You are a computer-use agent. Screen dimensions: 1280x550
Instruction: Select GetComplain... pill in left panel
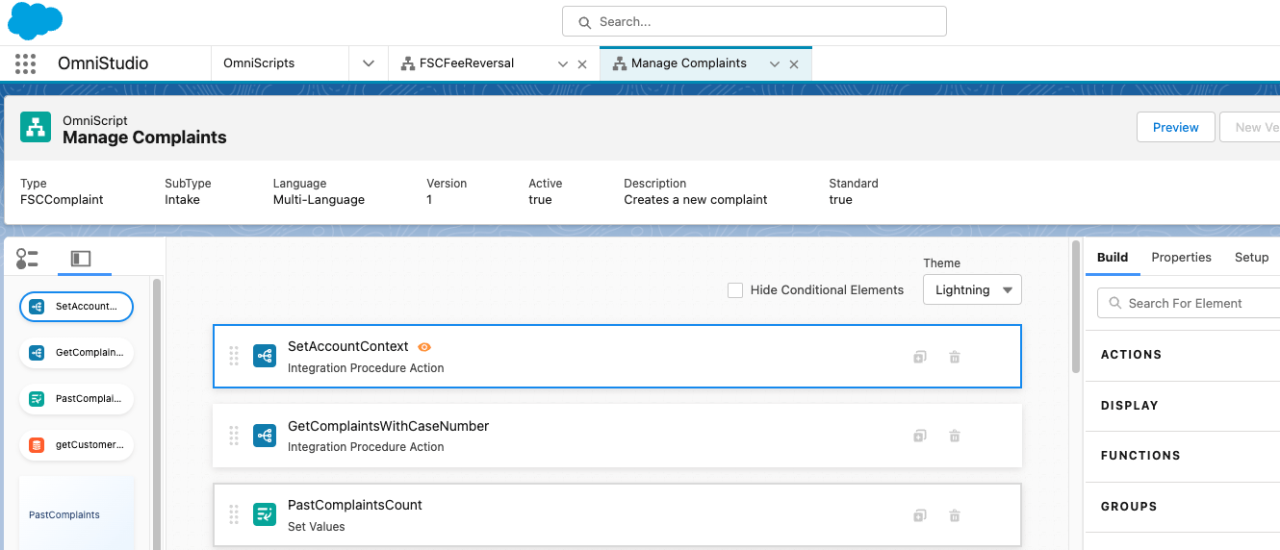click(x=76, y=352)
